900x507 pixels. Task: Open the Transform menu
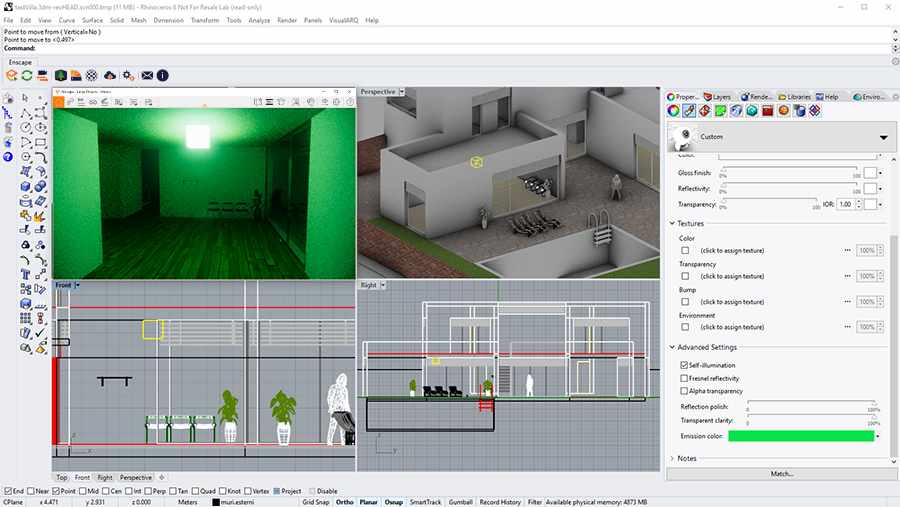pos(205,20)
